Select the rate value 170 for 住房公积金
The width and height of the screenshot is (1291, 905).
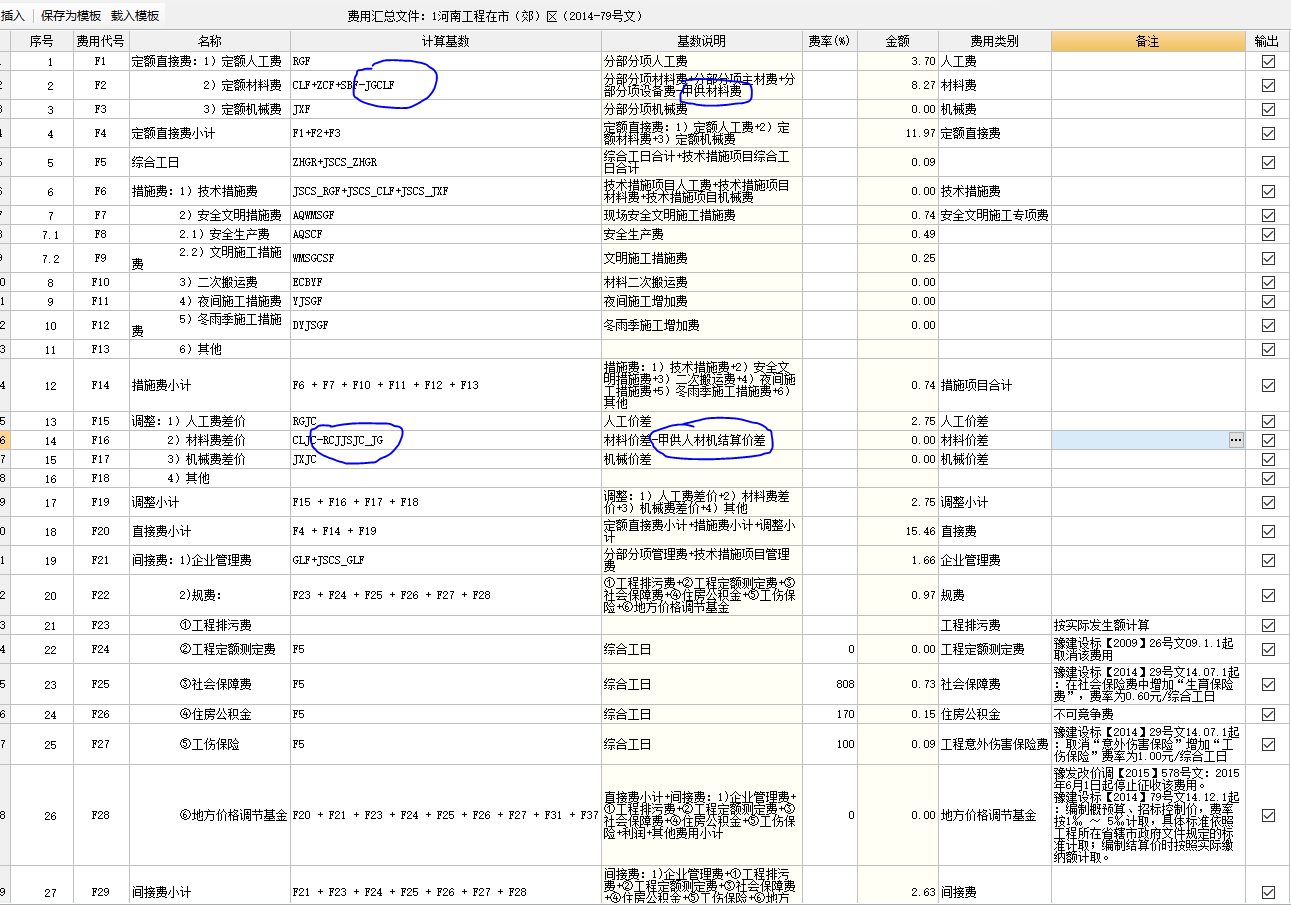pos(830,714)
